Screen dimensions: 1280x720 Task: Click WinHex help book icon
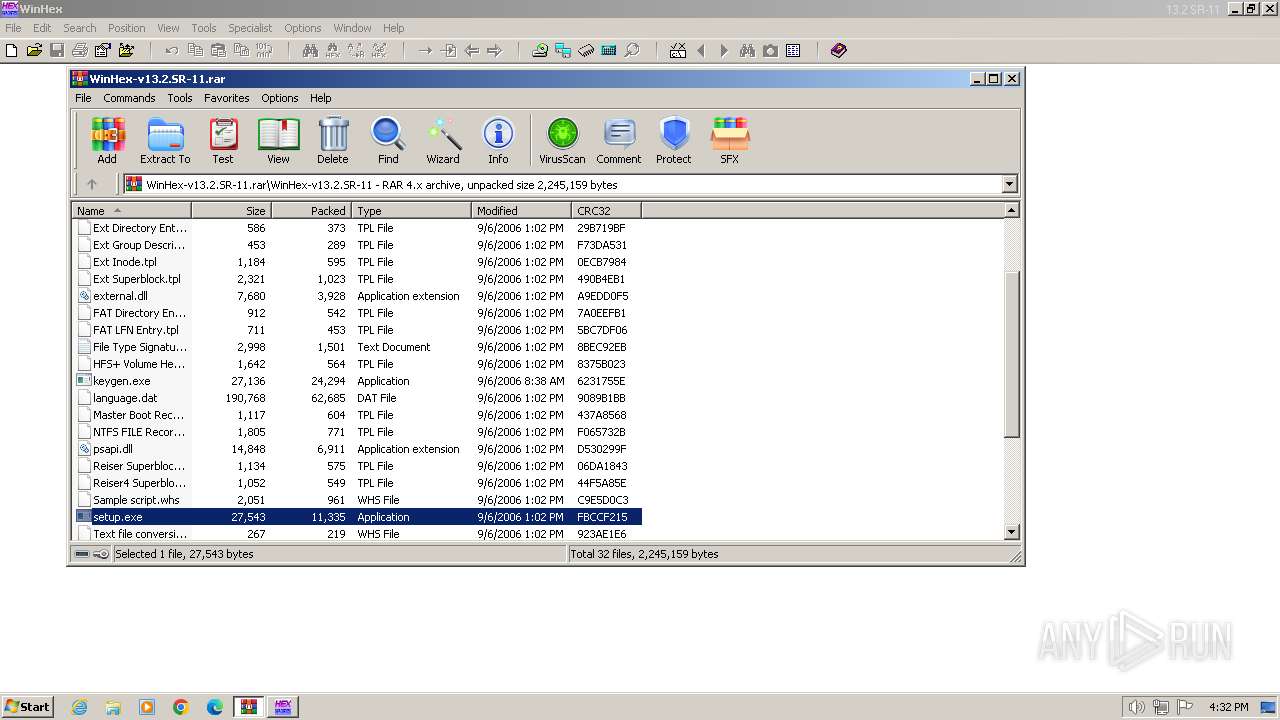pyautogui.click(x=839, y=50)
